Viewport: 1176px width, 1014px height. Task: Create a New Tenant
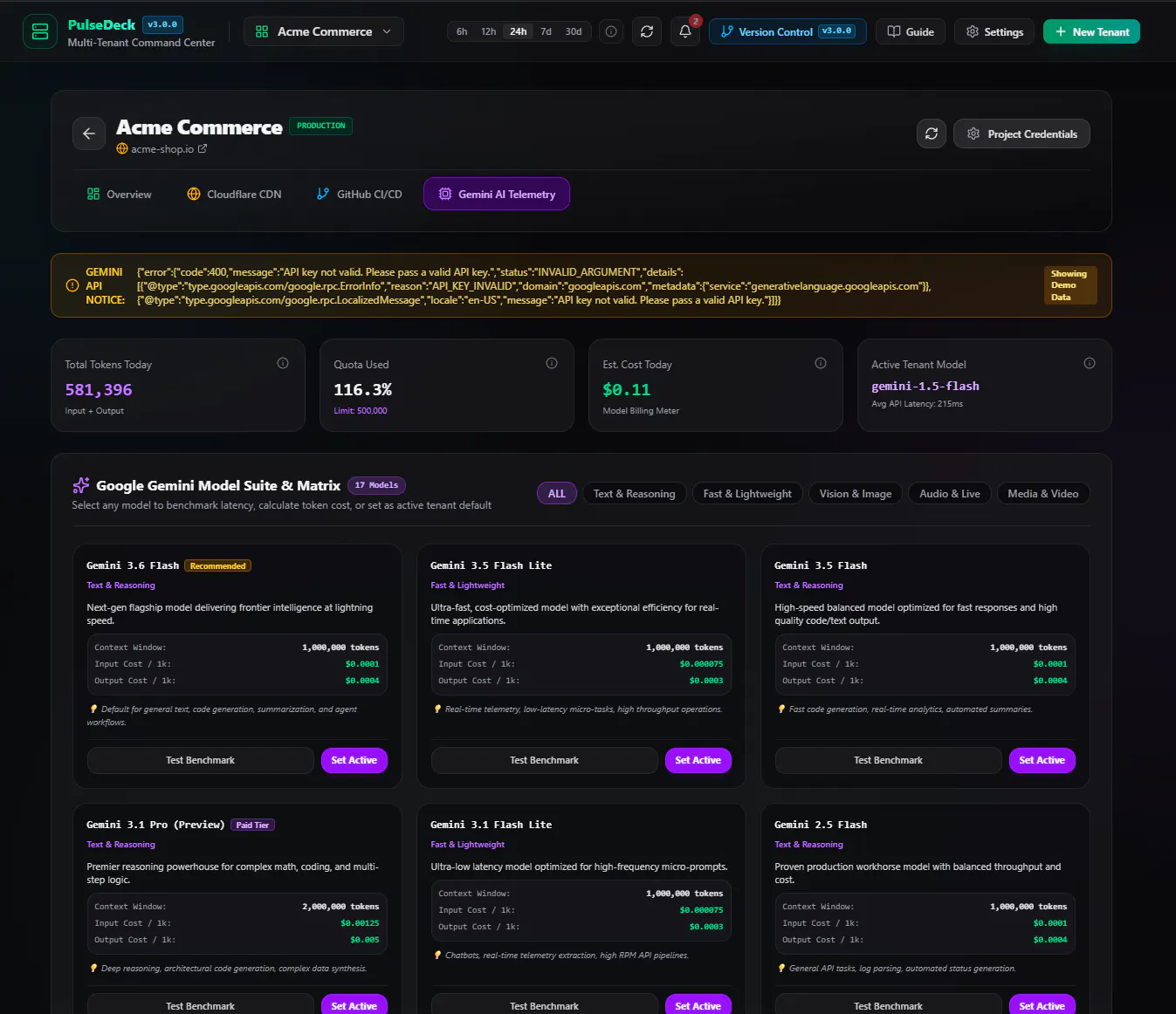(1091, 31)
